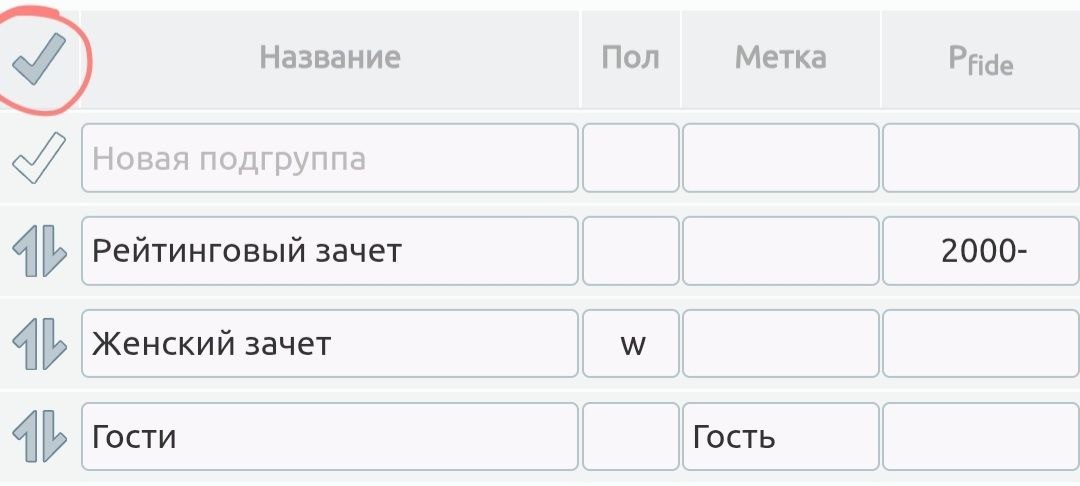Click the checkmark beside Новая подгруппа
The width and height of the screenshot is (1080, 486).
[x=39, y=158]
